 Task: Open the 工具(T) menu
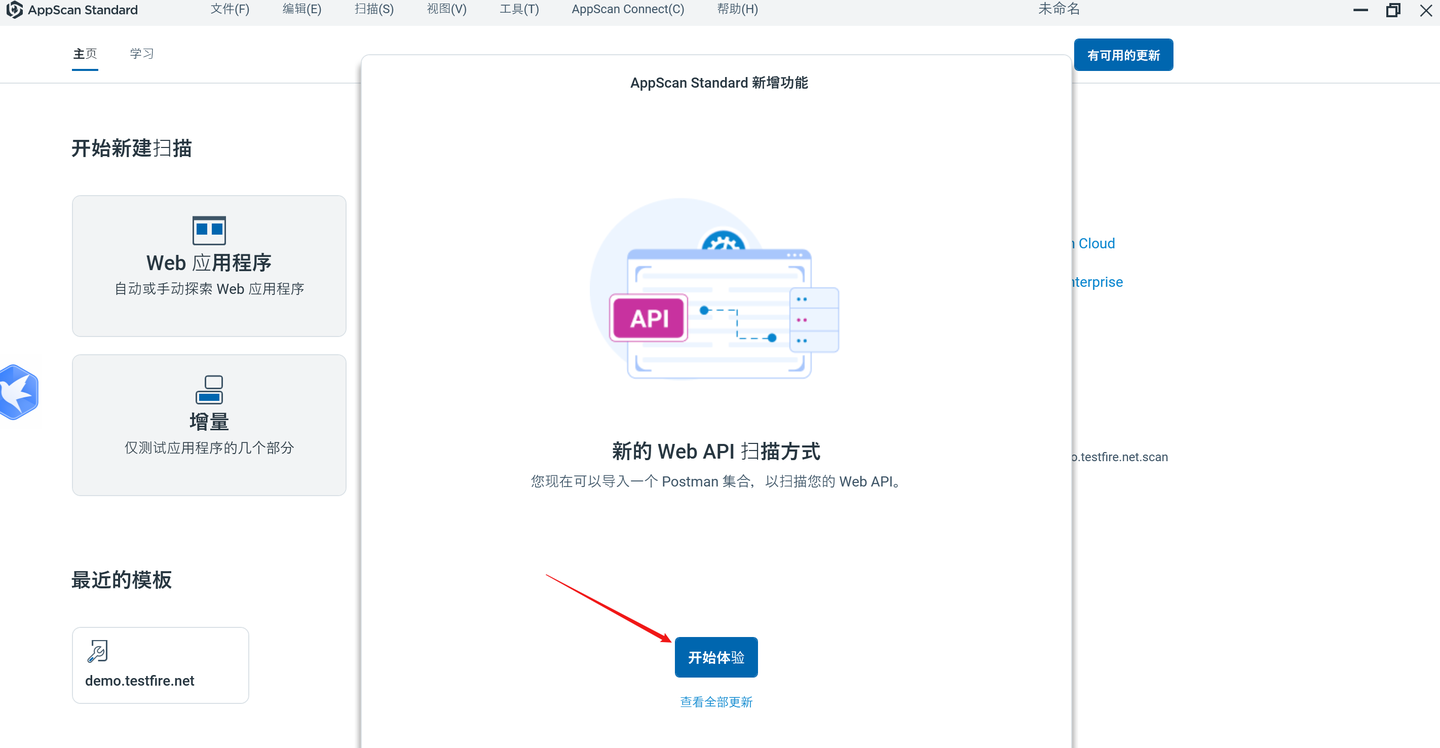coord(519,9)
